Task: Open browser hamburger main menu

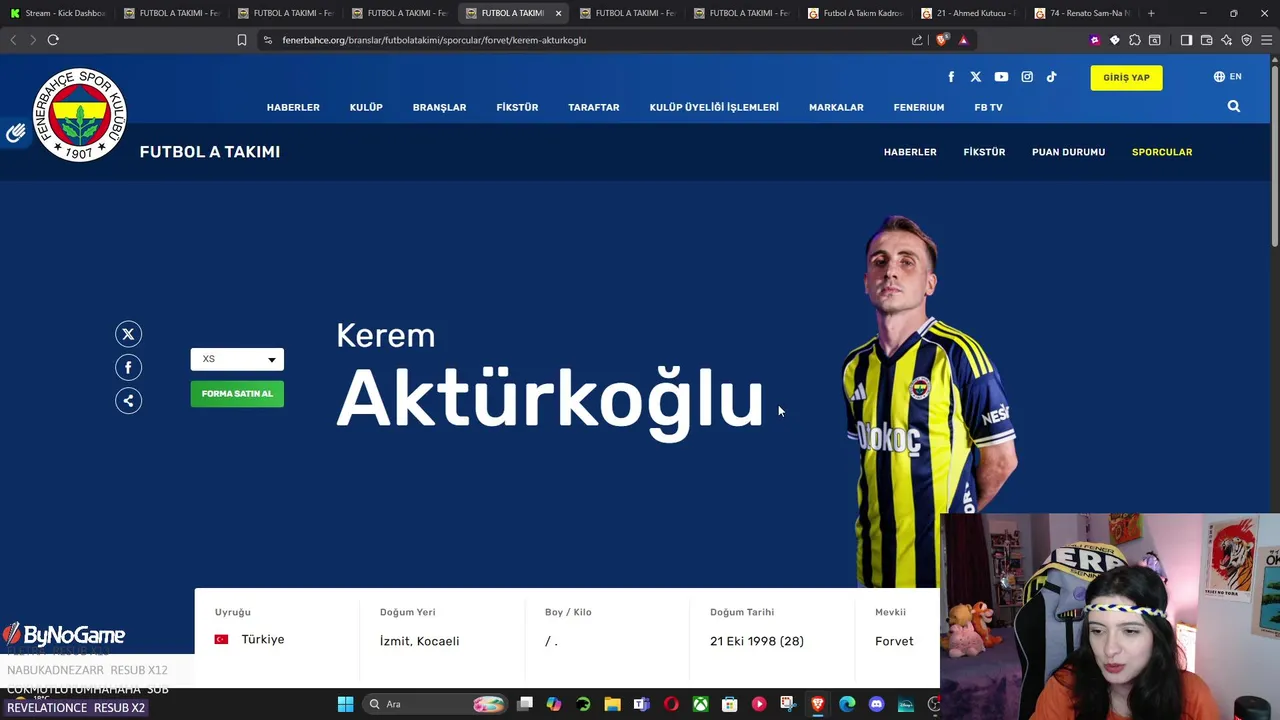Action: pos(1267,40)
